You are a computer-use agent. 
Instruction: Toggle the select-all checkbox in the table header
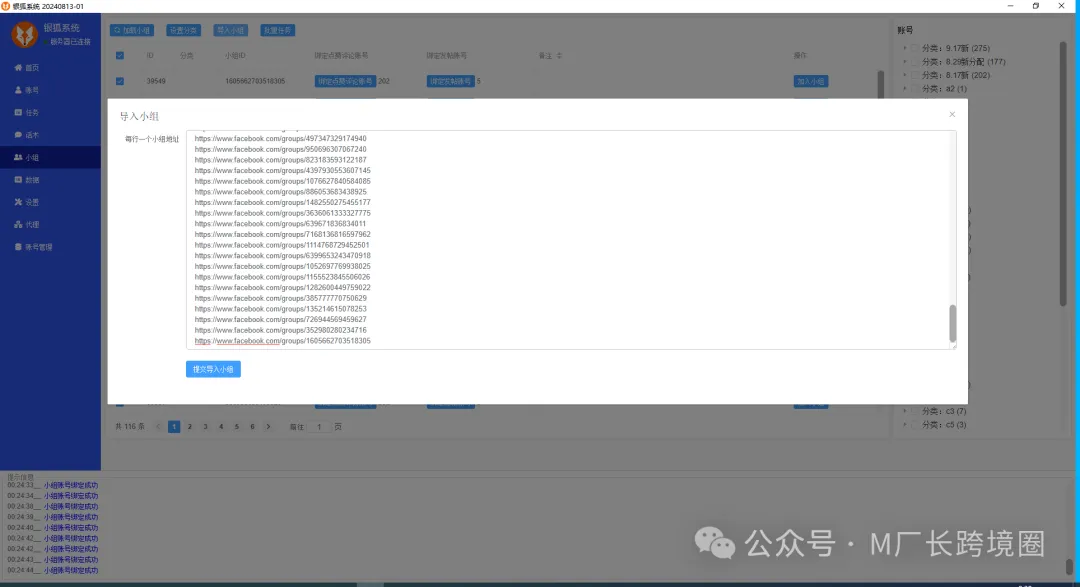(x=120, y=56)
